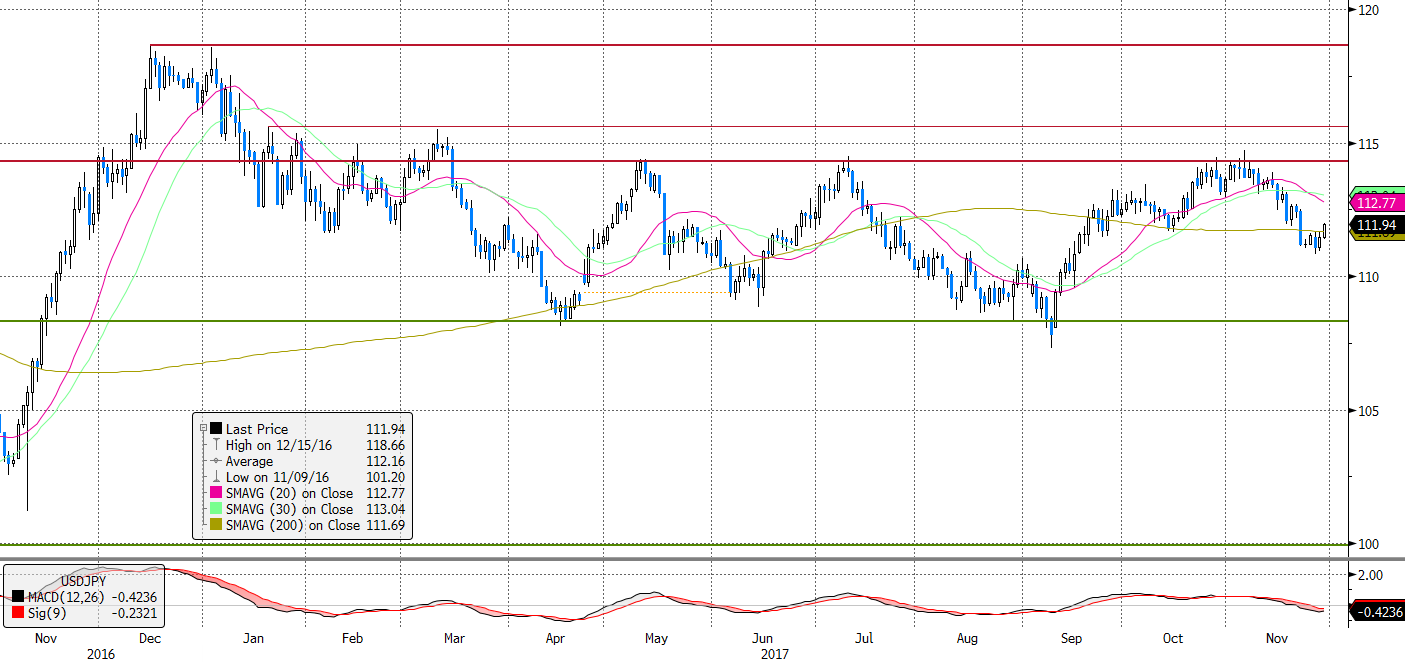The image size is (1405, 664).
Task: Click the 115 price axis label
Action: 1369,144
